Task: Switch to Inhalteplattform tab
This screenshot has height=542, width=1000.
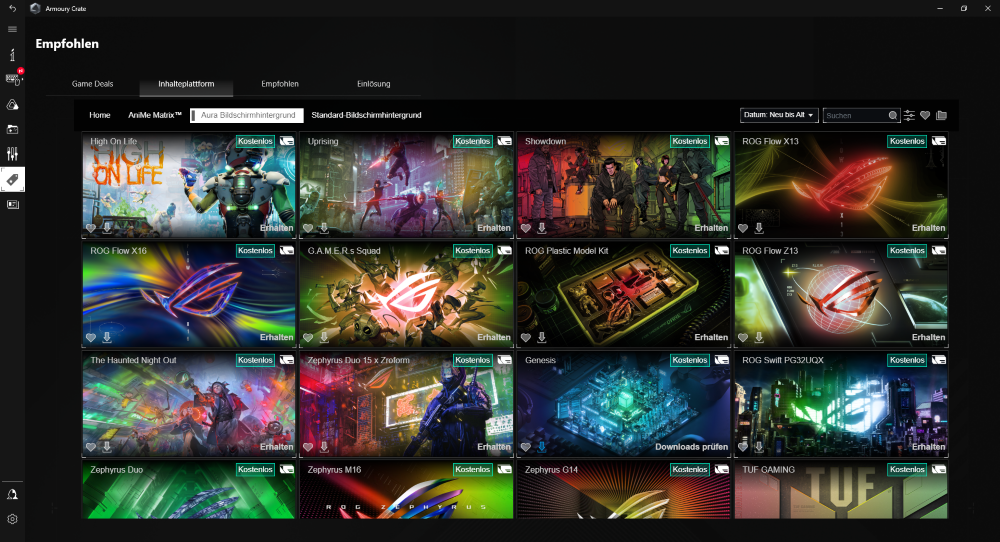Action: [x=186, y=84]
